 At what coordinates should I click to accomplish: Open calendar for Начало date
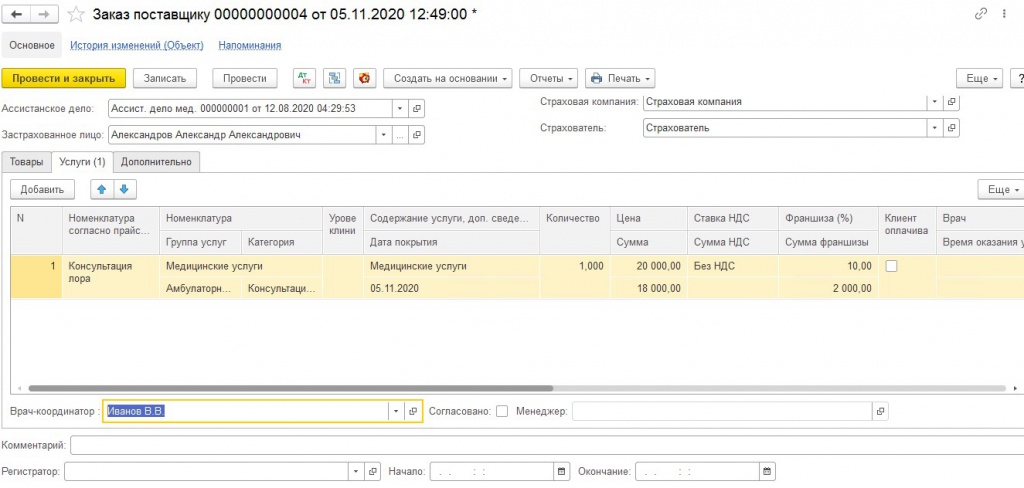pyautogui.click(x=562, y=471)
